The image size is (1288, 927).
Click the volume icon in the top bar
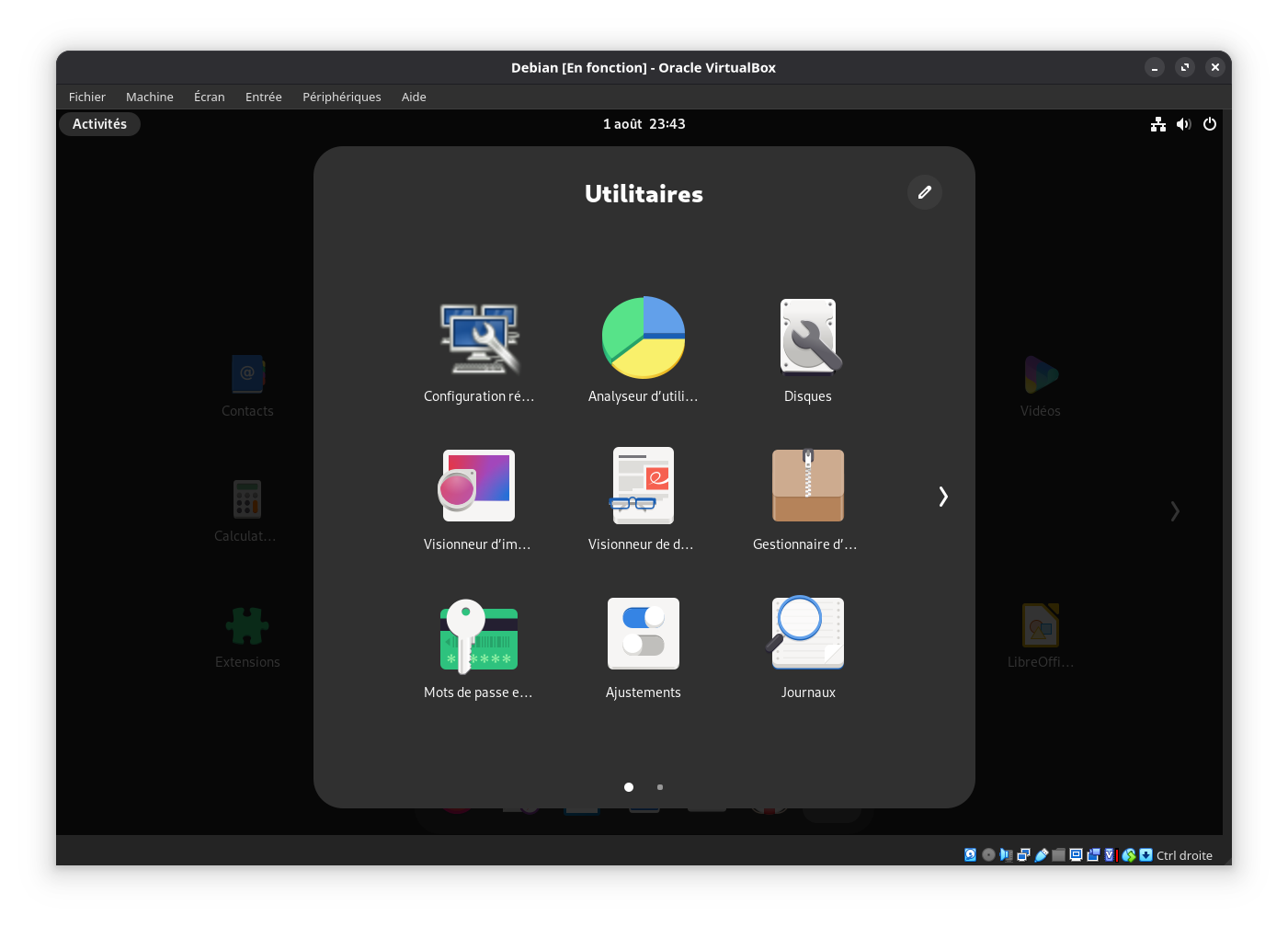click(x=1183, y=124)
